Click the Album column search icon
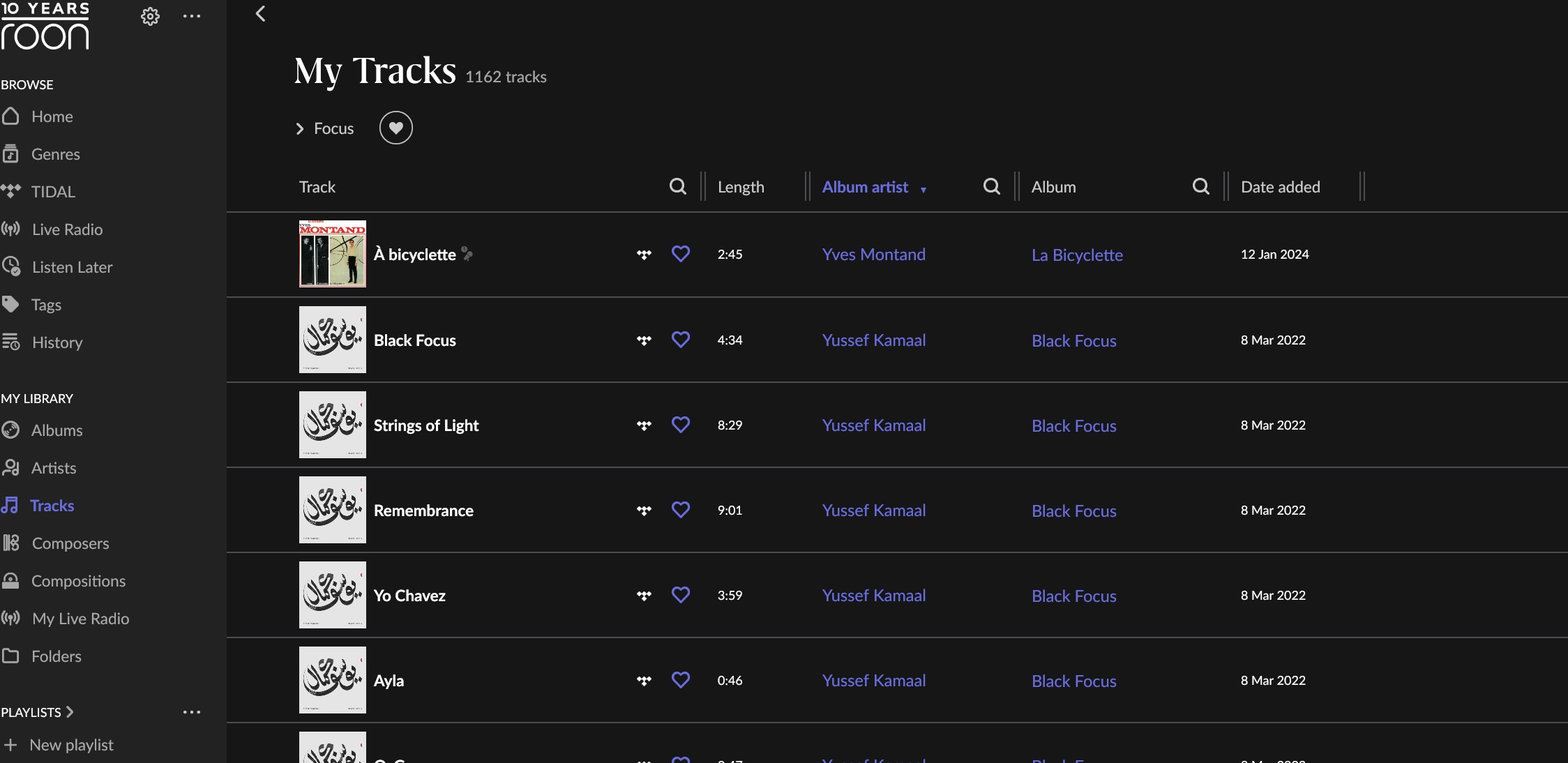This screenshot has width=1568, height=763. pyautogui.click(x=1200, y=186)
